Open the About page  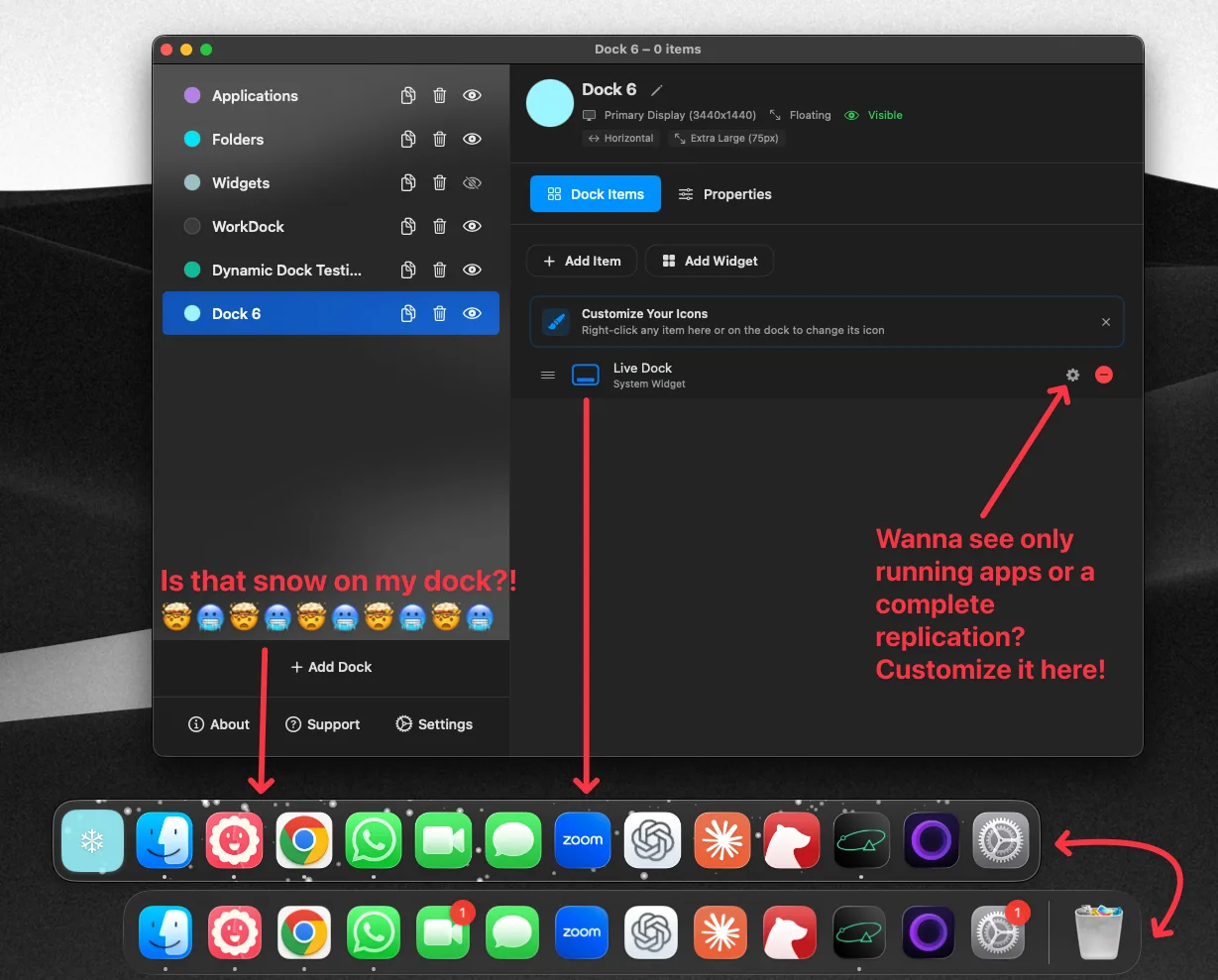click(219, 724)
